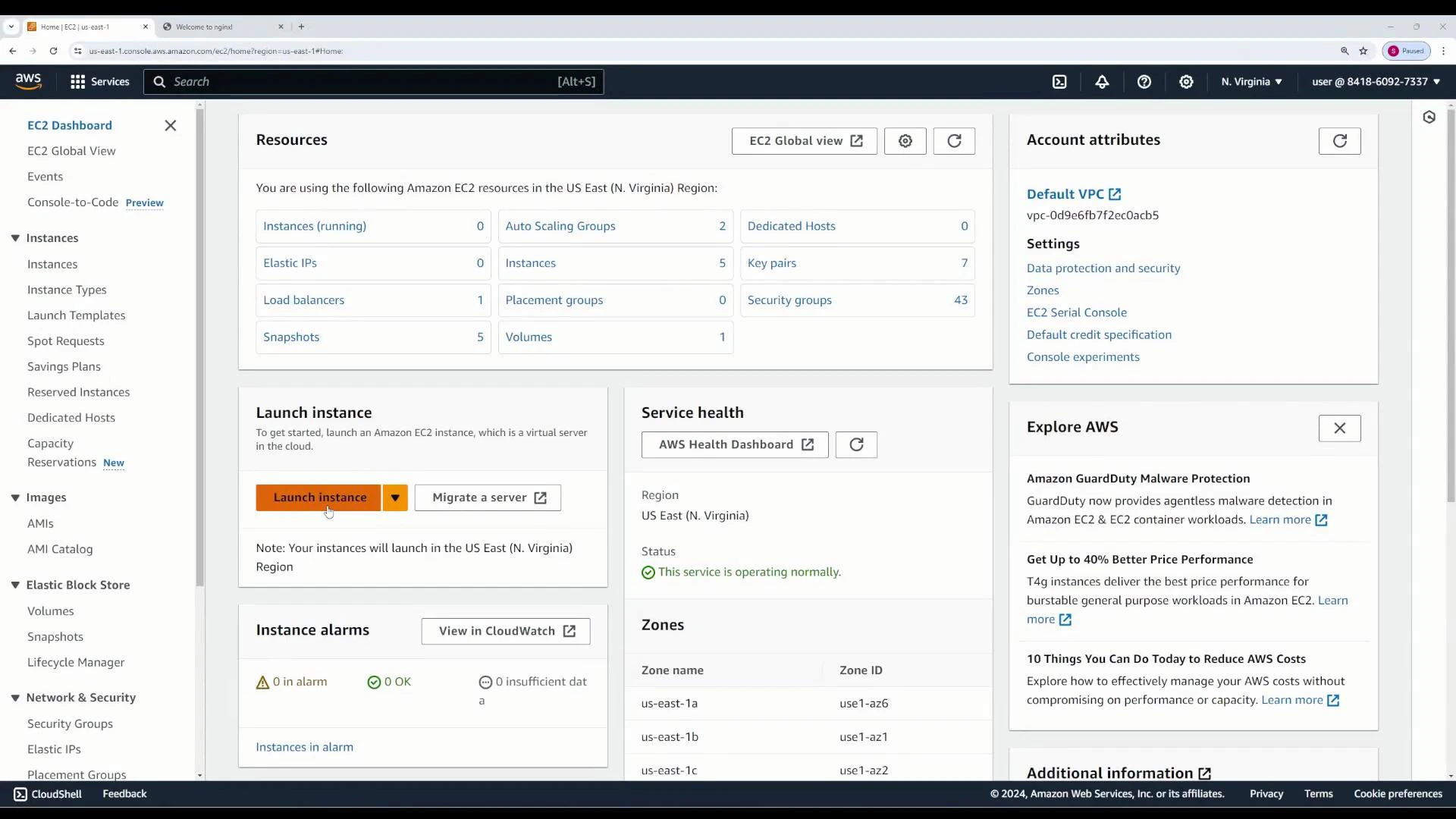Image resolution: width=1456 pixels, height=819 pixels.
Task: Open the Help question mark icon
Action: [1144, 81]
